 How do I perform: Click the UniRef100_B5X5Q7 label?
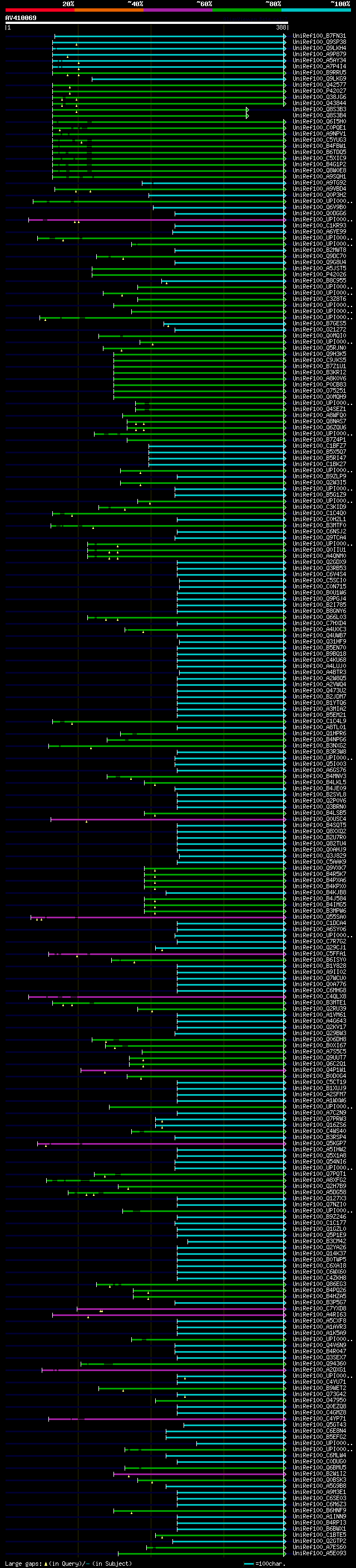(x=319, y=452)
